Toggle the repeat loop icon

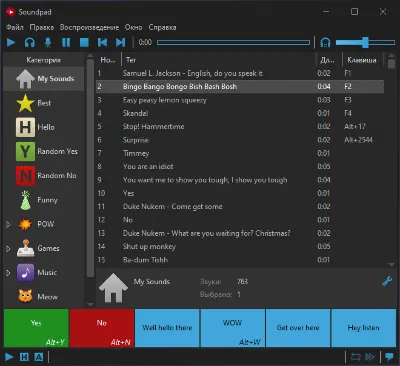(x=356, y=357)
